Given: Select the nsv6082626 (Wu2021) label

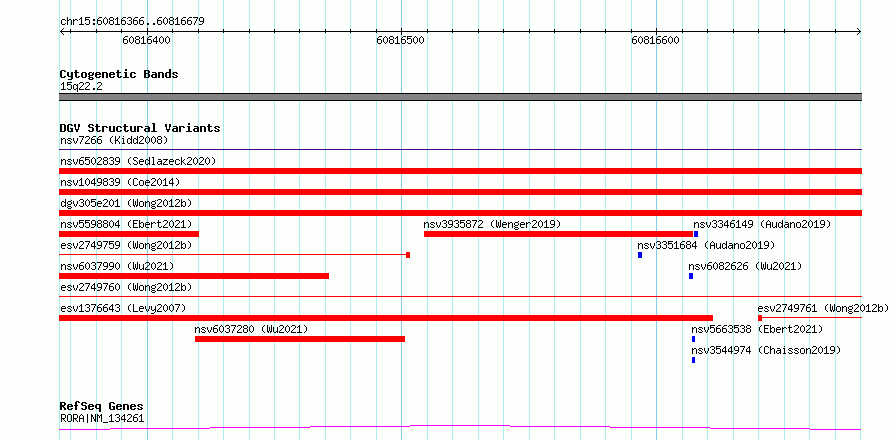Looking at the screenshot, I should tap(745, 266).
